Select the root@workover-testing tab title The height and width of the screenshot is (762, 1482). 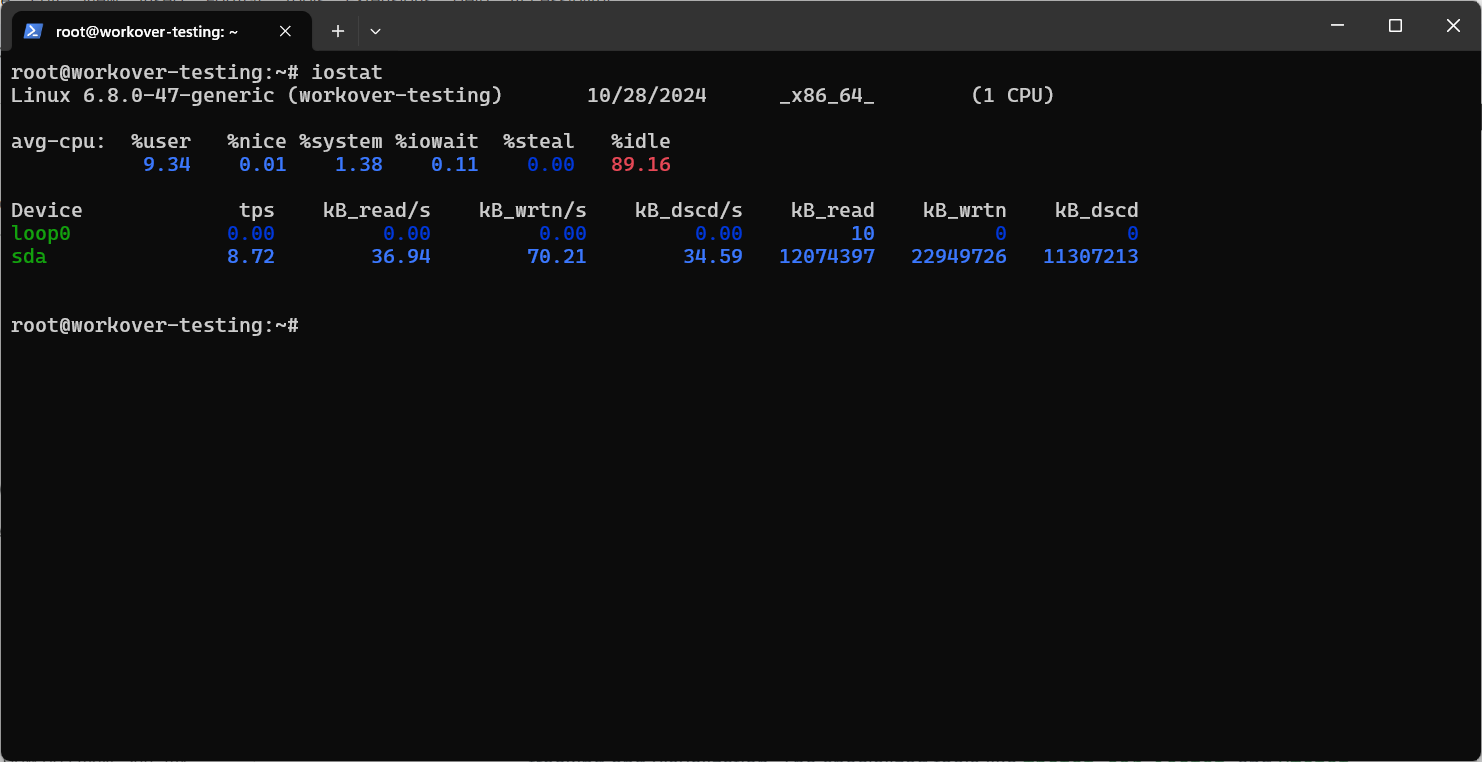coord(147,32)
